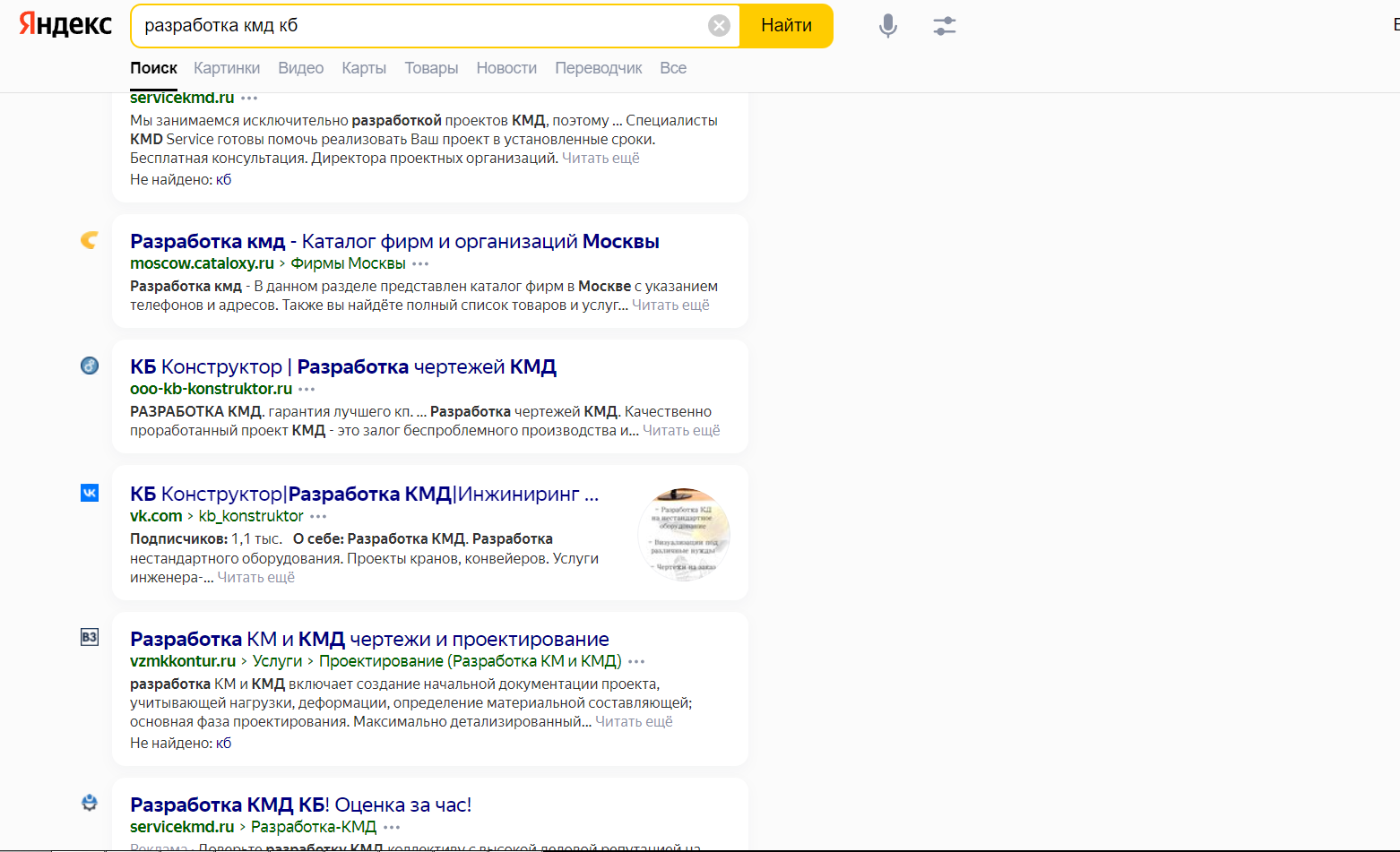Open 'Разработка КМ и КМД чертежи и проектирование'

pos(369,639)
